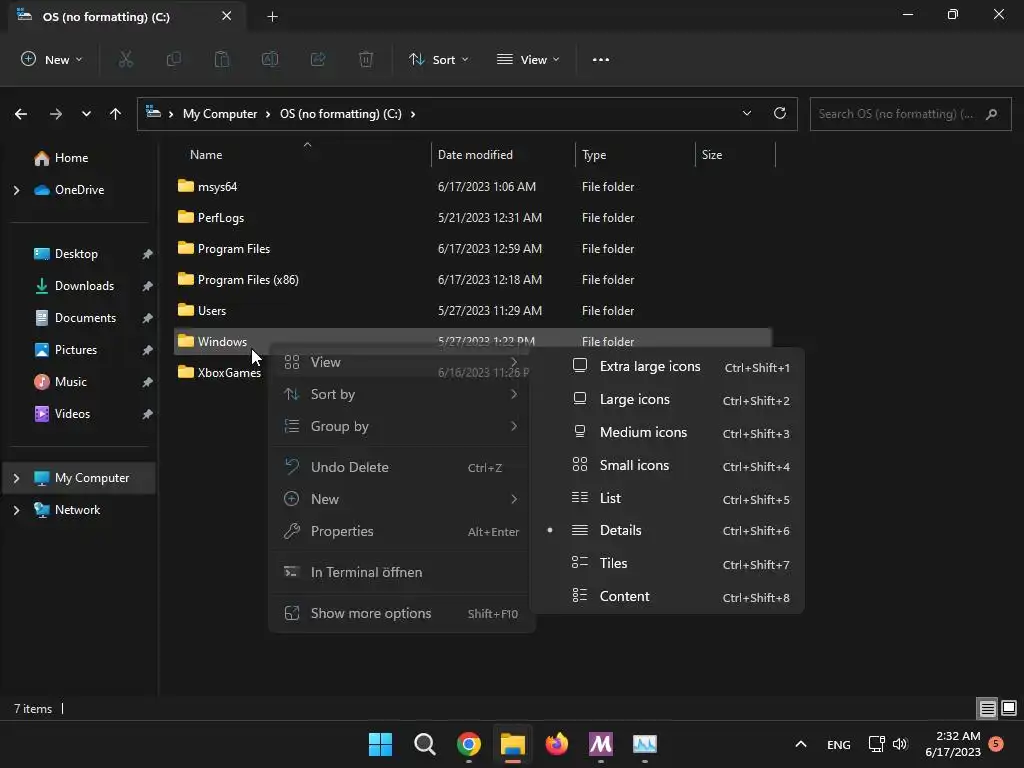Screen dimensions: 1024x768
Task: Click the Cut scissors toolbar icon
Action: (125, 59)
